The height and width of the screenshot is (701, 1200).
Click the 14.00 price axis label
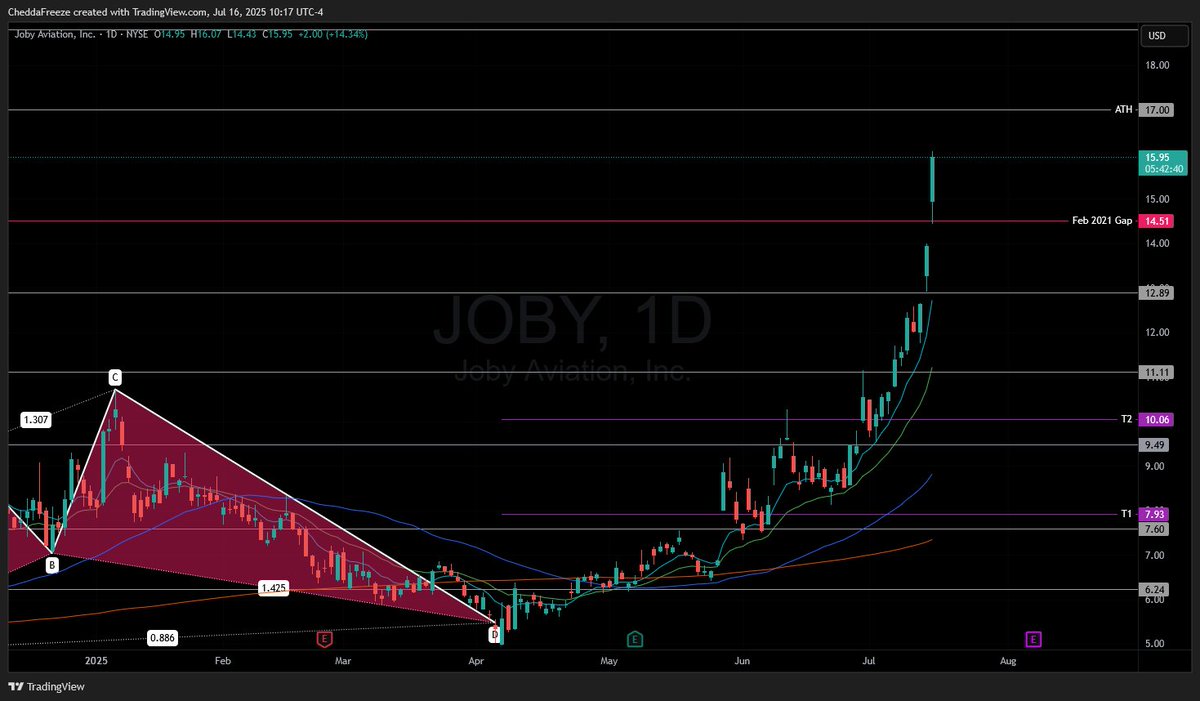pos(1158,243)
